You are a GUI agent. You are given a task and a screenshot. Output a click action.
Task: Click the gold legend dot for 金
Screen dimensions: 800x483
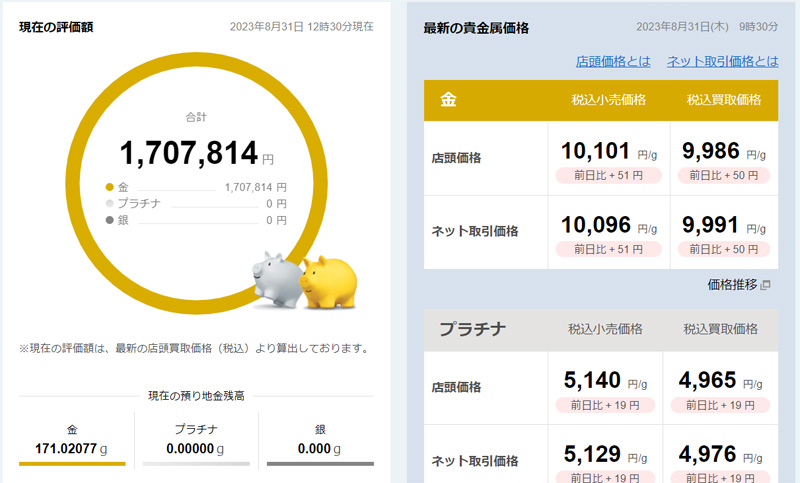(109, 187)
